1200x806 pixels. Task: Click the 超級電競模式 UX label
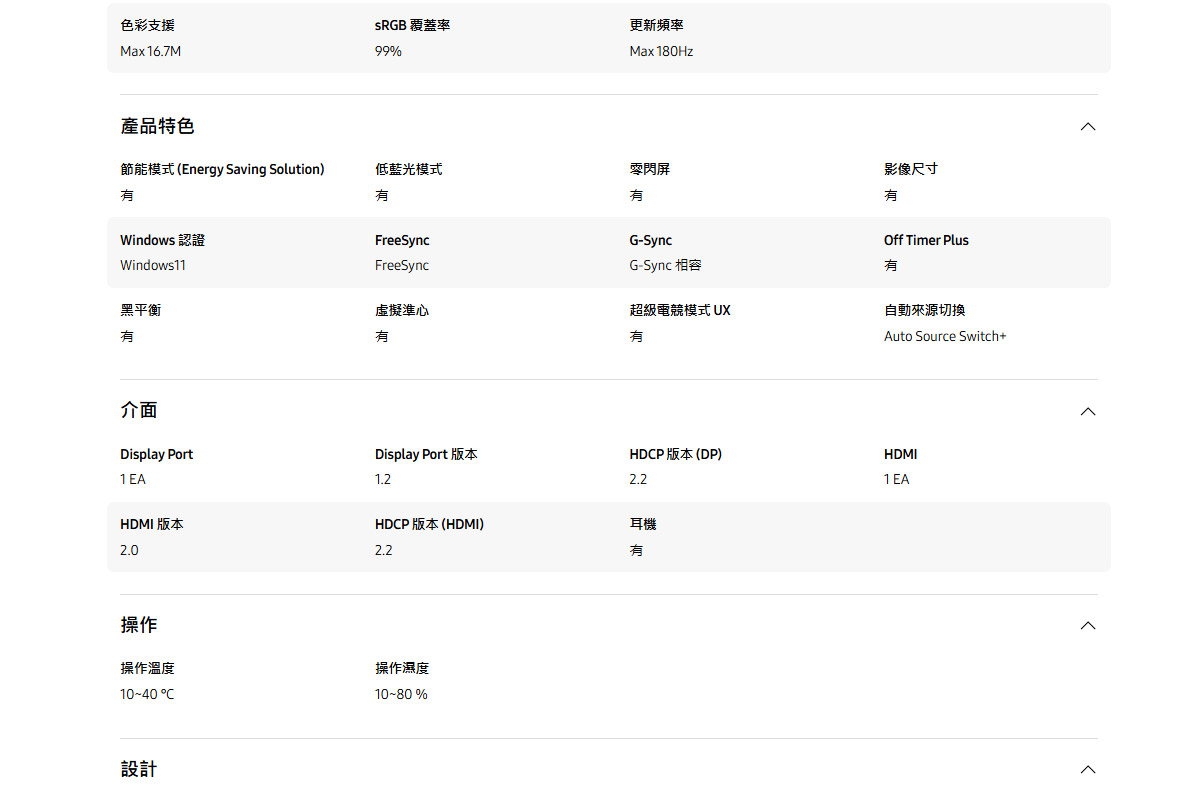(680, 311)
